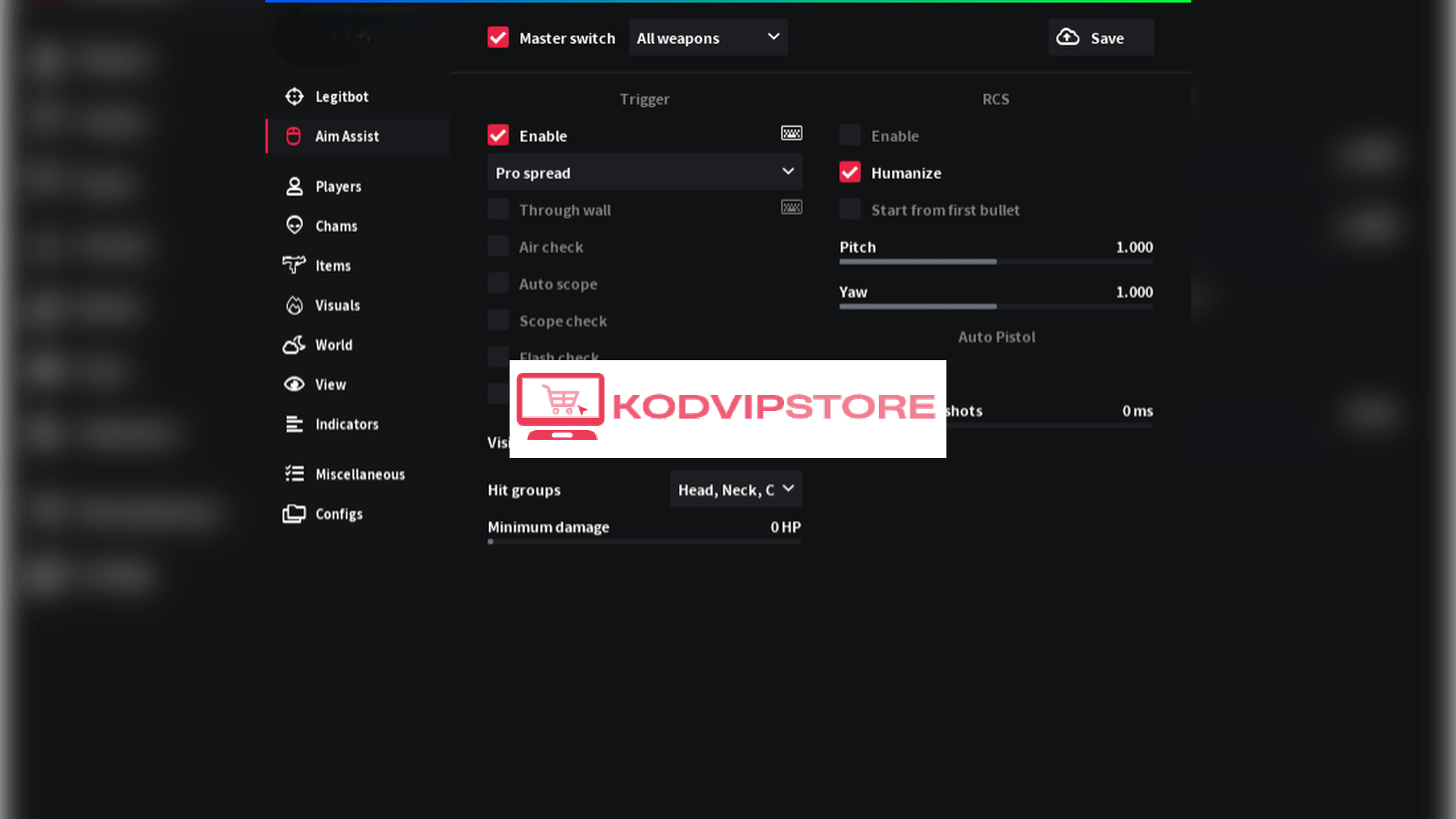Adjust the Yaw slider
This screenshot has height=819, width=1456.
tap(996, 306)
